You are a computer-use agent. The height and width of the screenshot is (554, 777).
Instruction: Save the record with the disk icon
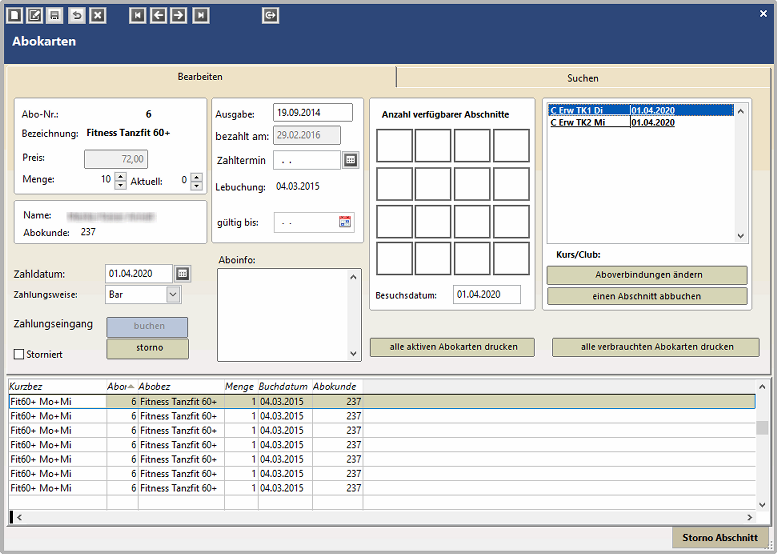(x=55, y=15)
